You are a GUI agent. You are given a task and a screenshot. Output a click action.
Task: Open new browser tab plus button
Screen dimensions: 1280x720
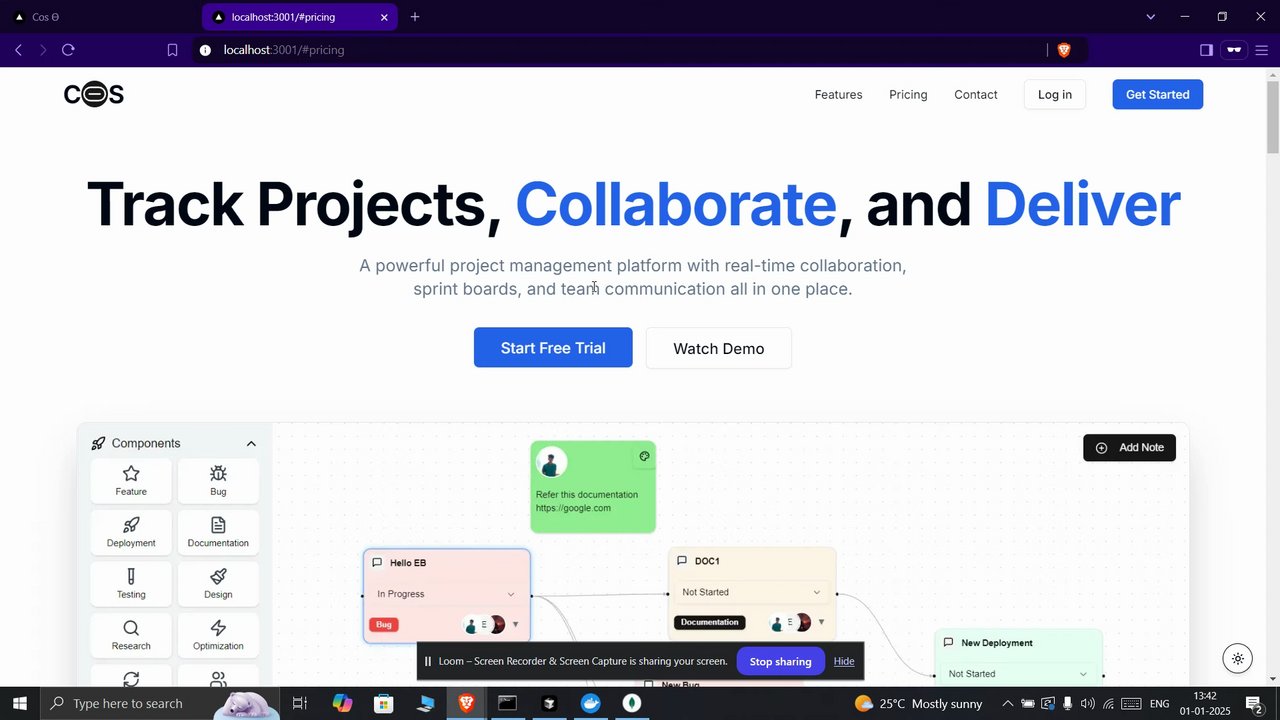click(x=415, y=17)
